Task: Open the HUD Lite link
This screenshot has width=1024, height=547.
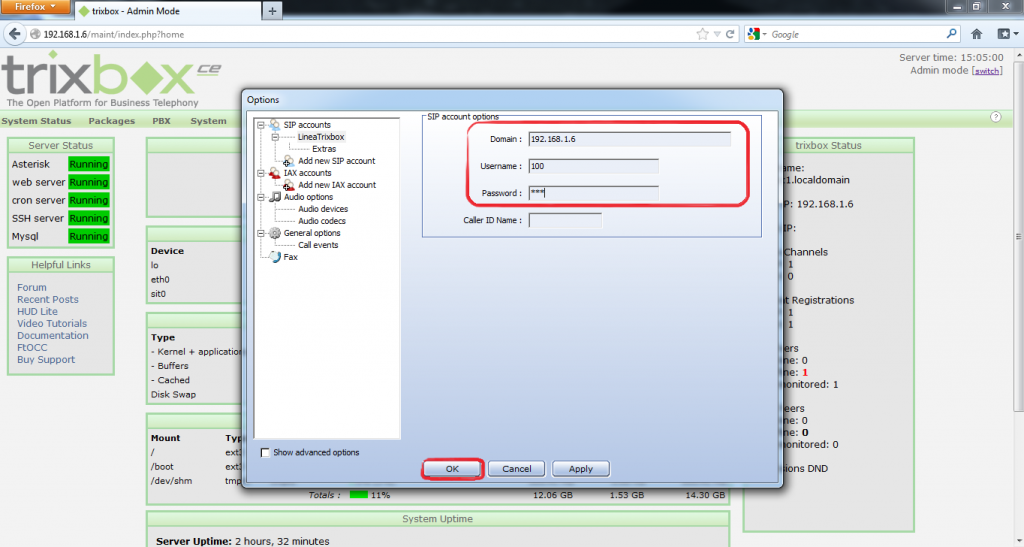Action: pyautogui.click(x=37, y=311)
